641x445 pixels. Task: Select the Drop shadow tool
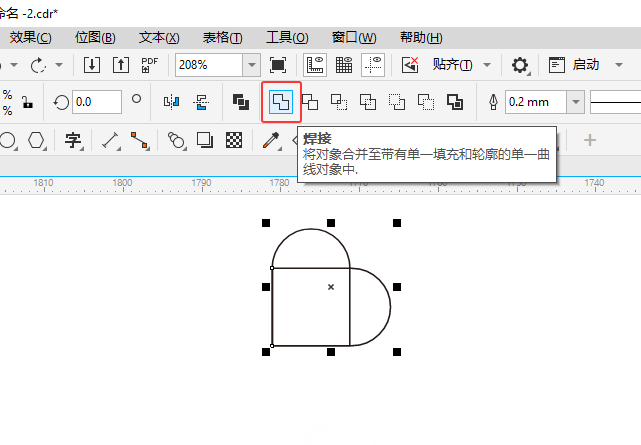[205, 141]
